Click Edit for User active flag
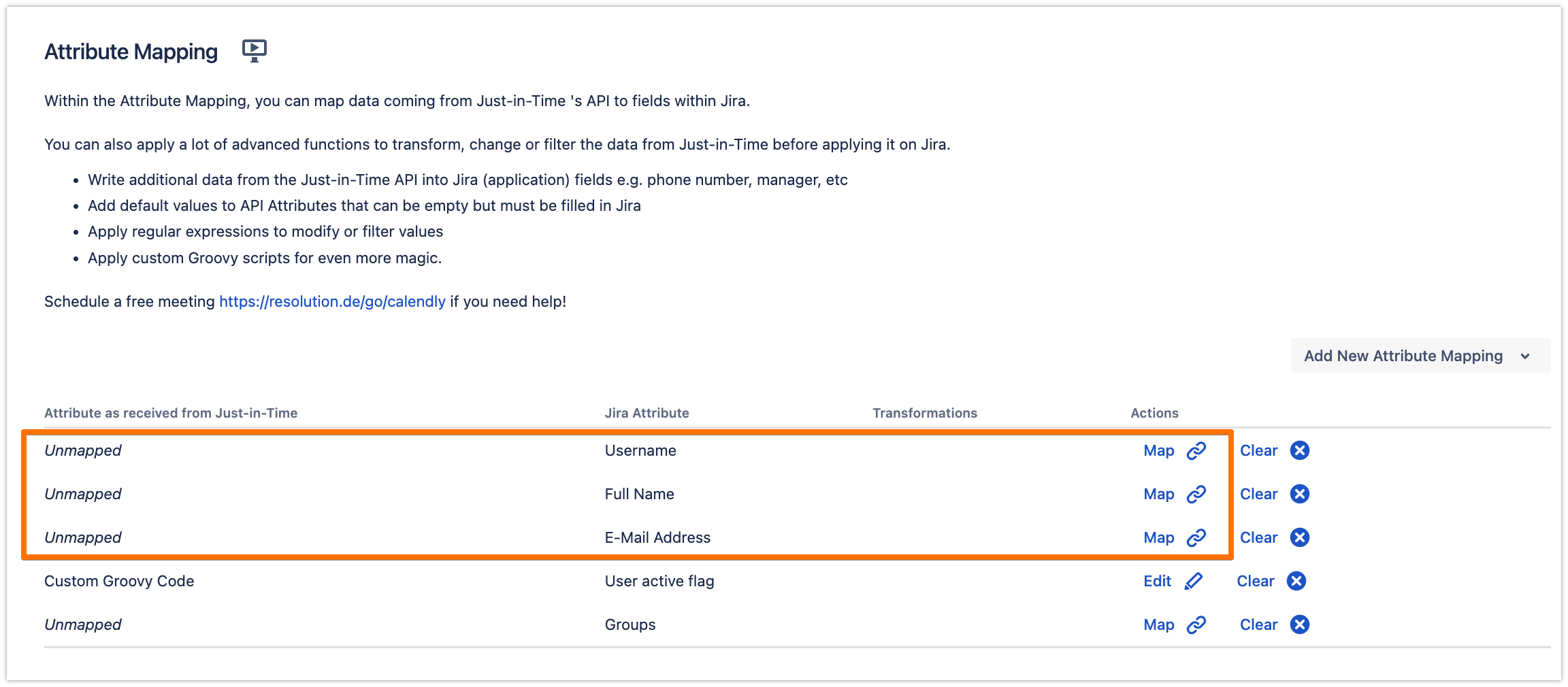Screen dimensions: 1568x687 click(x=1157, y=582)
